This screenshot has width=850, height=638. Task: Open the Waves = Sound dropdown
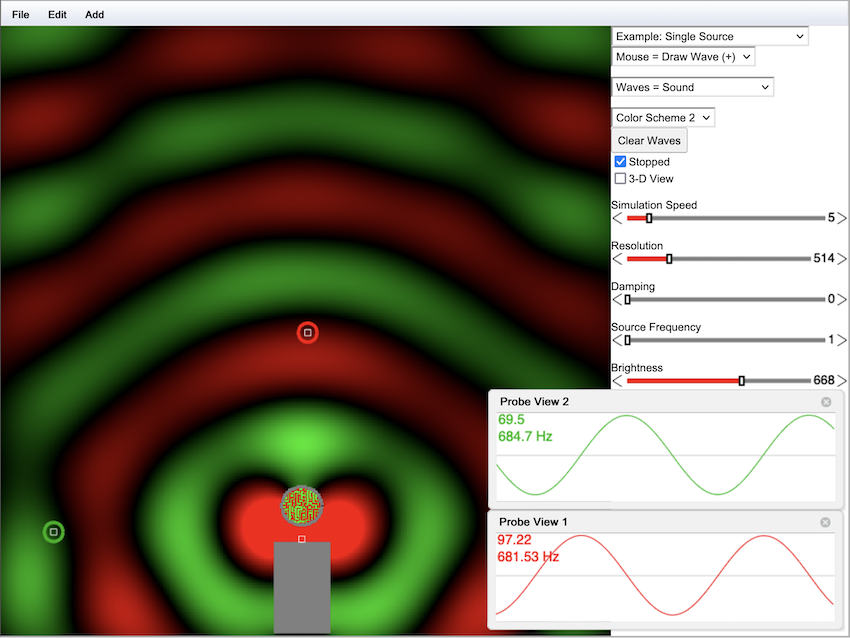pyautogui.click(x=693, y=88)
